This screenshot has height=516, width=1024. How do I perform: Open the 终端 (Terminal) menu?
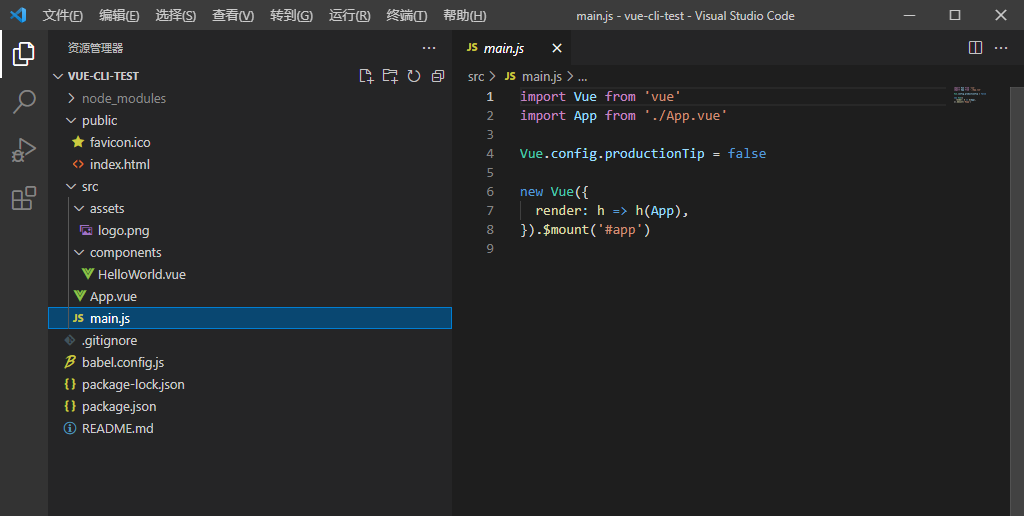406,15
